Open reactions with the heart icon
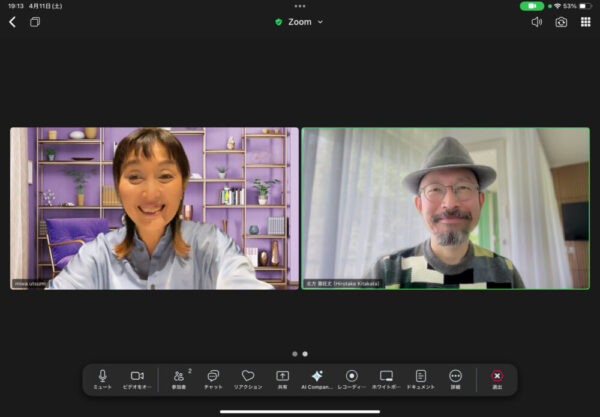The height and width of the screenshot is (417, 600). pyautogui.click(x=248, y=377)
